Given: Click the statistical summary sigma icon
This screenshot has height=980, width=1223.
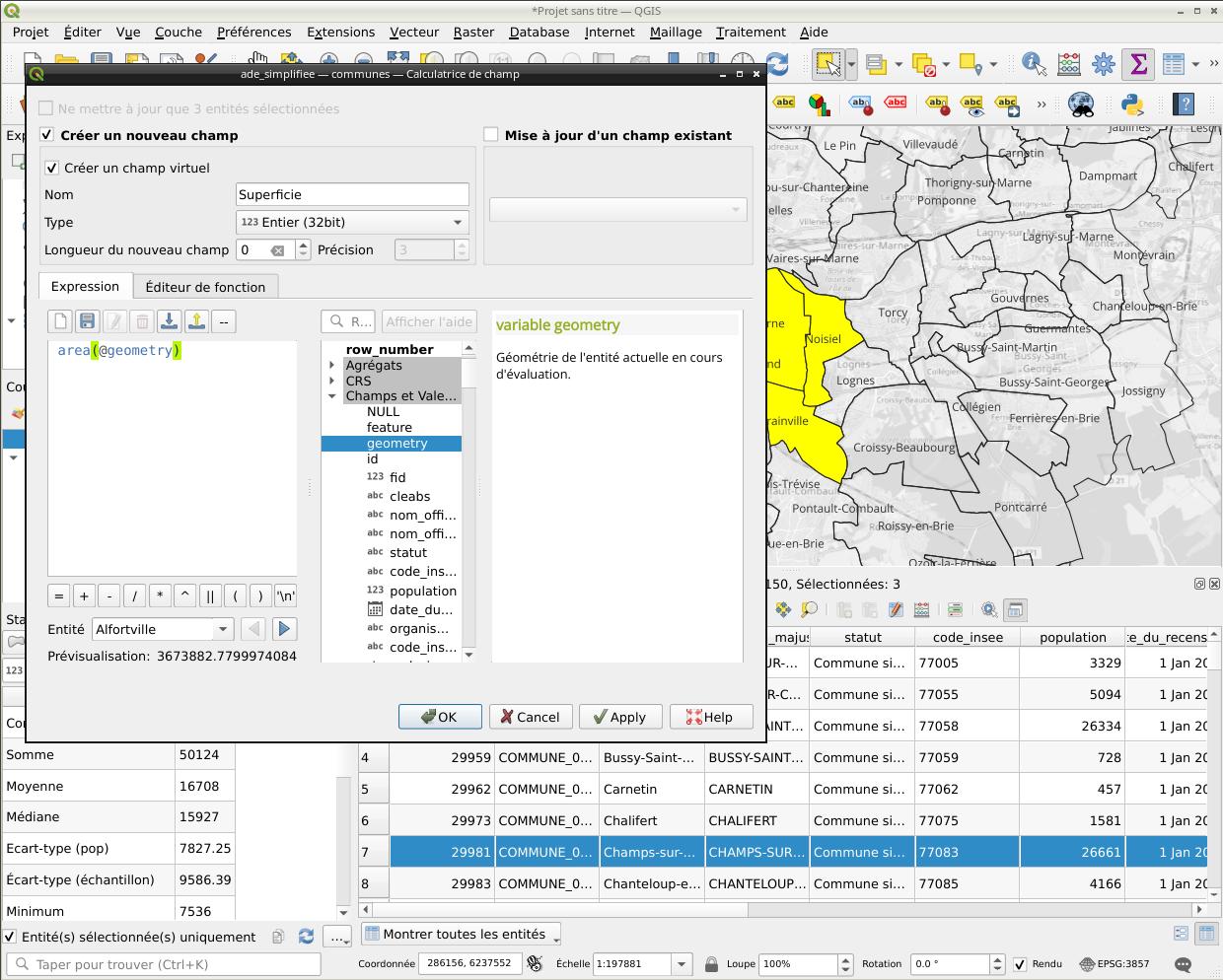Looking at the screenshot, I should tap(1138, 65).
